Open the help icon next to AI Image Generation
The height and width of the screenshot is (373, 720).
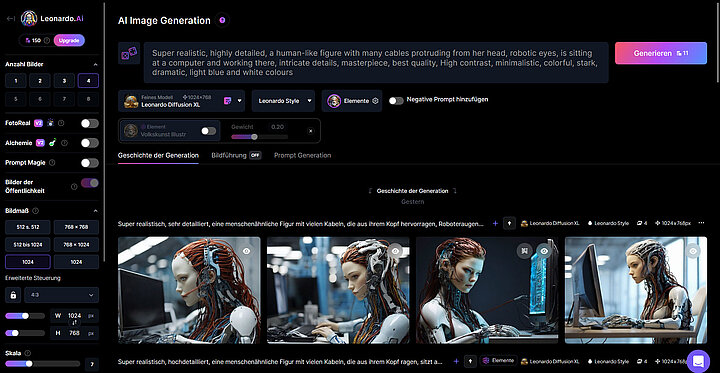tap(222, 20)
